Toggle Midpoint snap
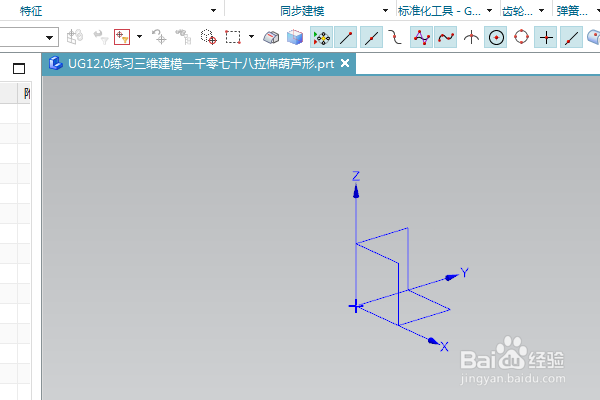Image resolution: width=600 pixels, height=400 pixels. [x=371, y=38]
